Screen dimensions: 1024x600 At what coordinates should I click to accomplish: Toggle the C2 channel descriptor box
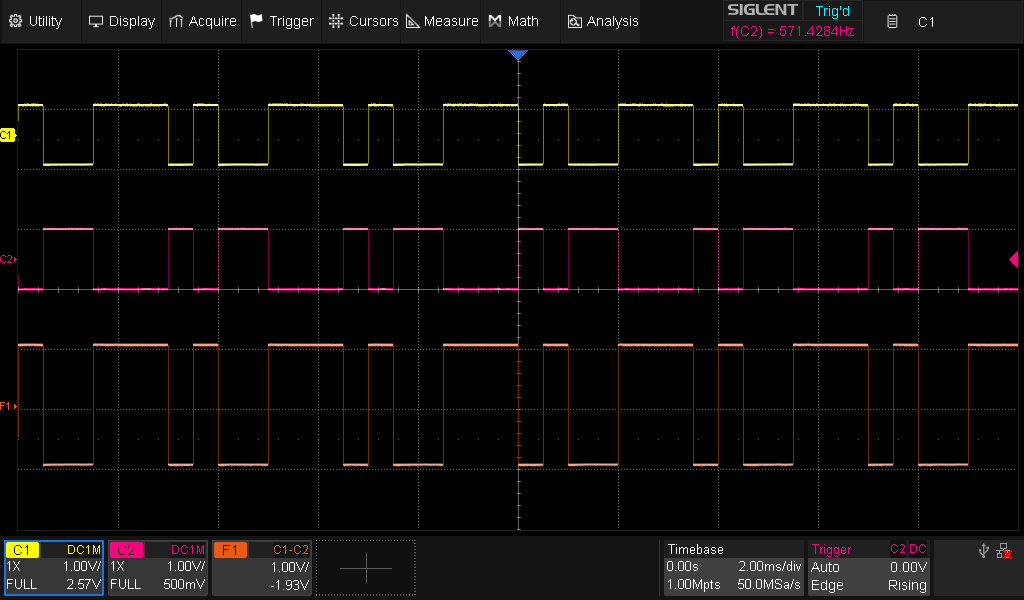(x=158, y=567)
